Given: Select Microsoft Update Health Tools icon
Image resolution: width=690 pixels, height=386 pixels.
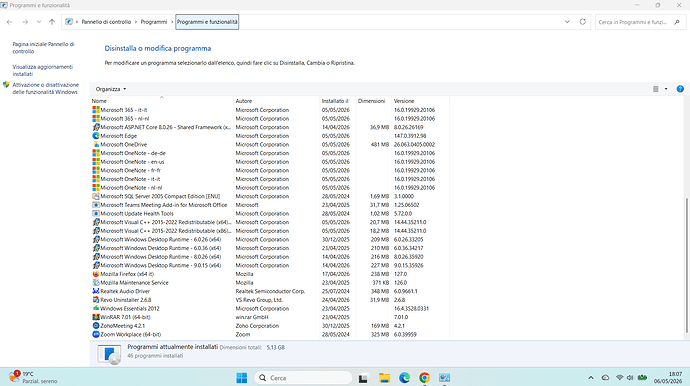Looking at the screenshot, I should pyautogui.click(x=95, y=213).
